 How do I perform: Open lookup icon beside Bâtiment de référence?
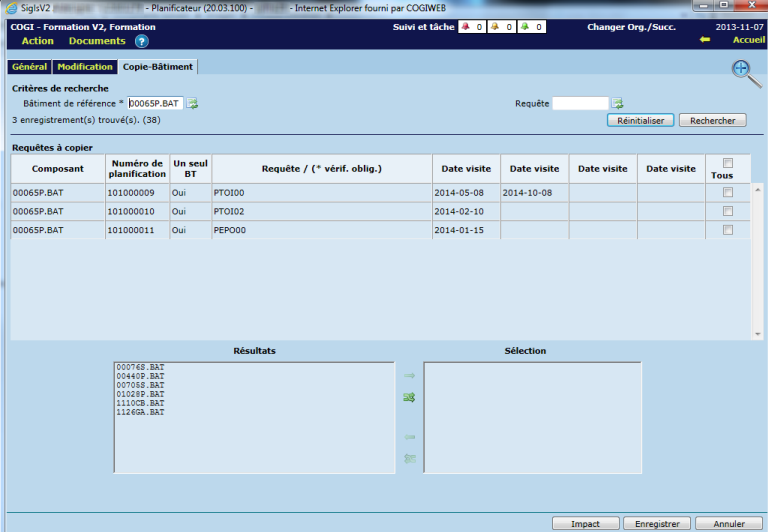(193, 103)
